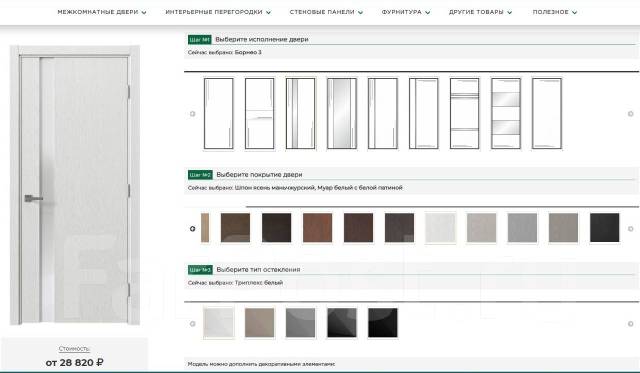Choose the medium brown wood coating swatch
This screenshot has width=640, height=373.
[x=236, y=228]
